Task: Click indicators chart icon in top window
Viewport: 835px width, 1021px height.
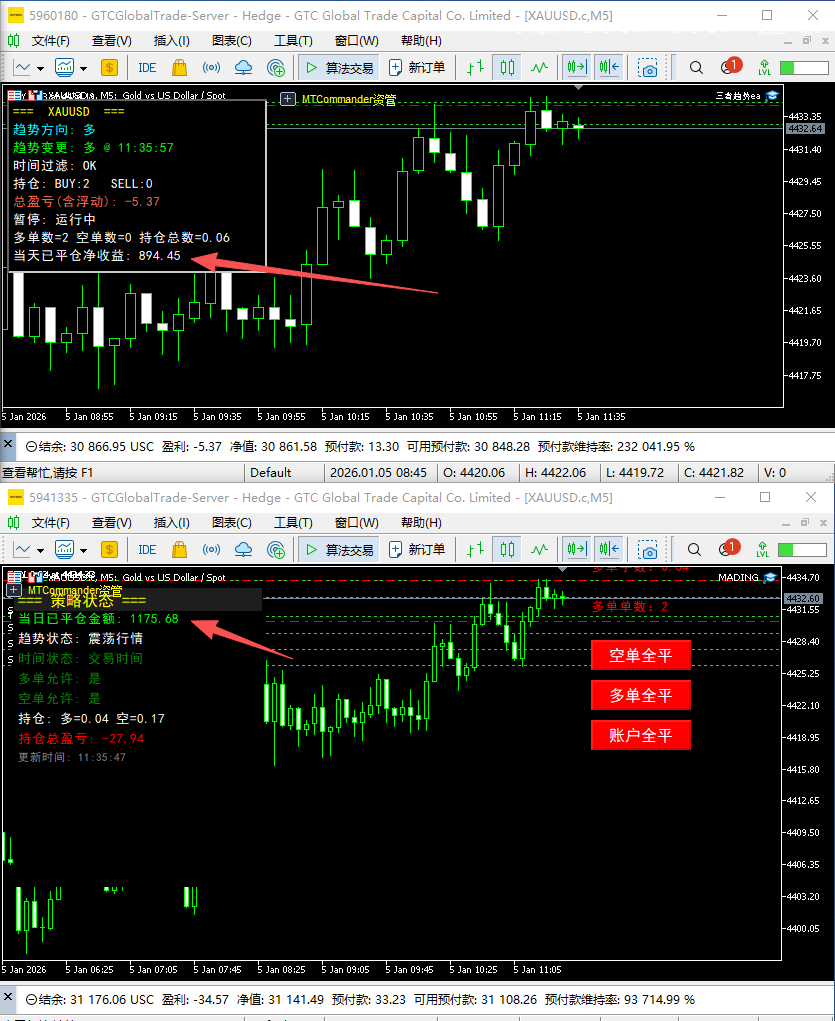Action: [64, 68]
